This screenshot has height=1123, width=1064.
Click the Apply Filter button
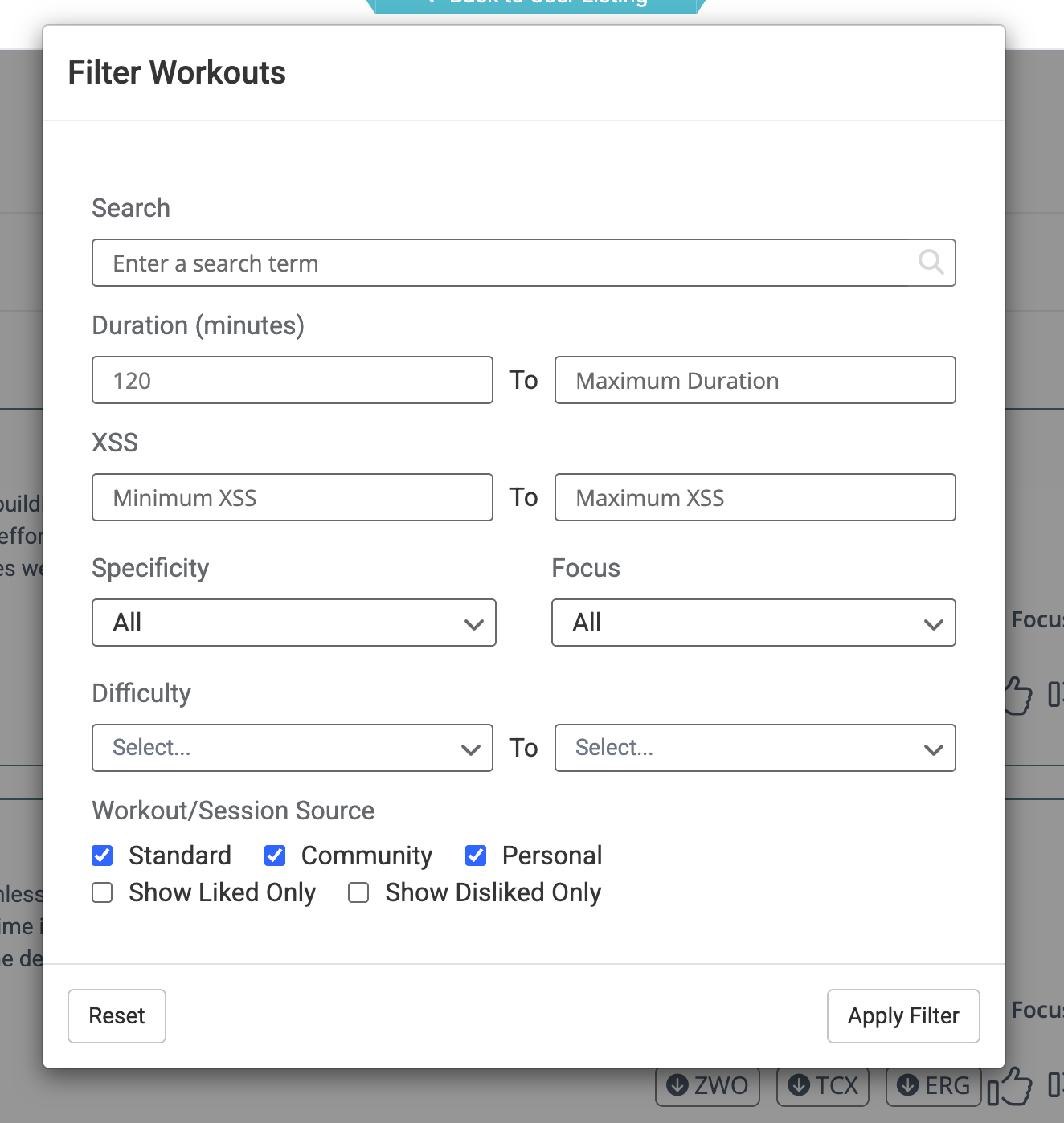point(903,1016)
